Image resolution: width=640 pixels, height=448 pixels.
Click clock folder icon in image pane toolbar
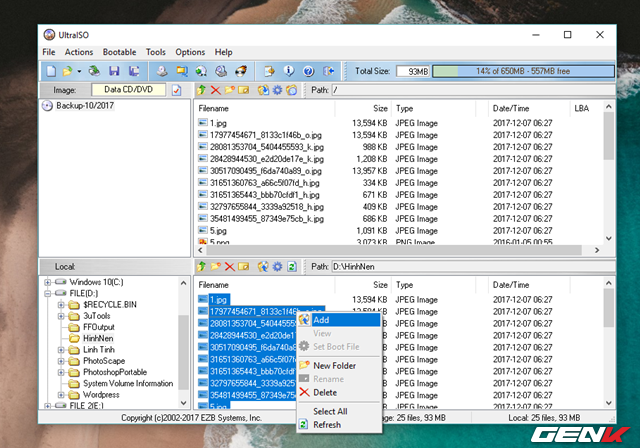291,90
